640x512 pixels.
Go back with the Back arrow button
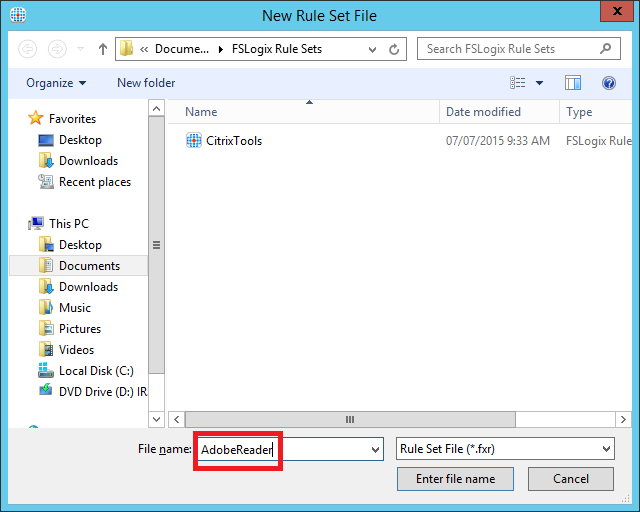tap(28, 49)
